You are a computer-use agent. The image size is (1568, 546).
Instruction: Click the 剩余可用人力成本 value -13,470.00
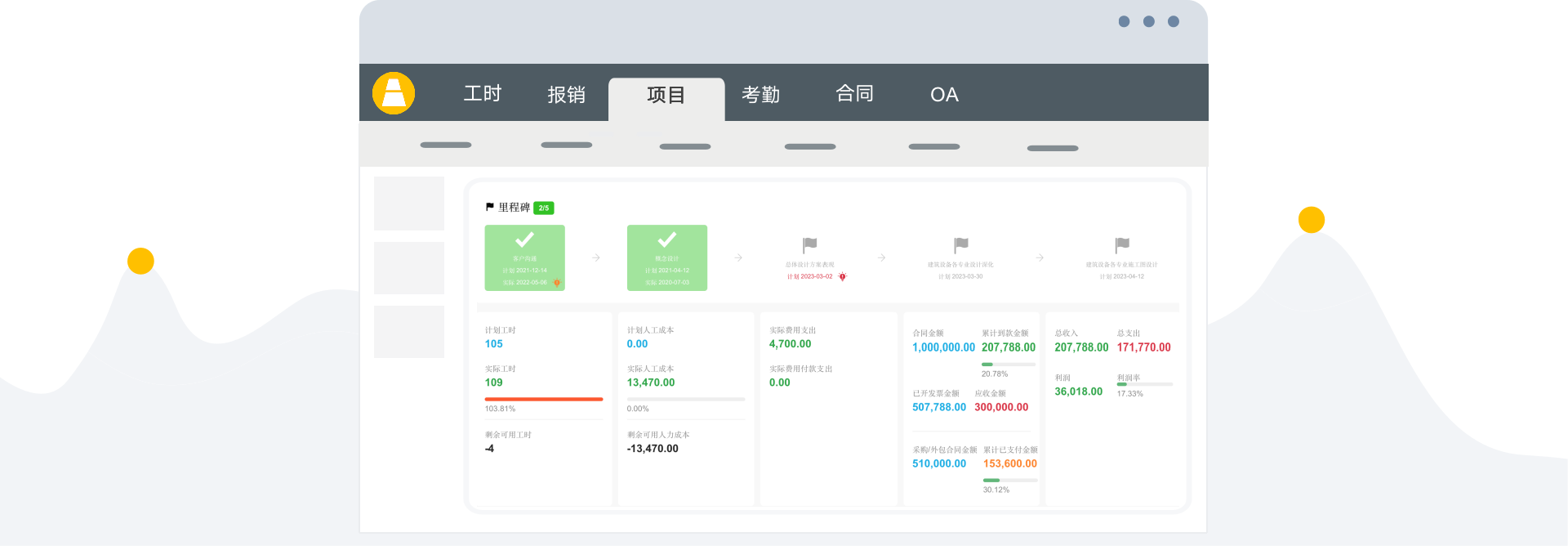653,449
